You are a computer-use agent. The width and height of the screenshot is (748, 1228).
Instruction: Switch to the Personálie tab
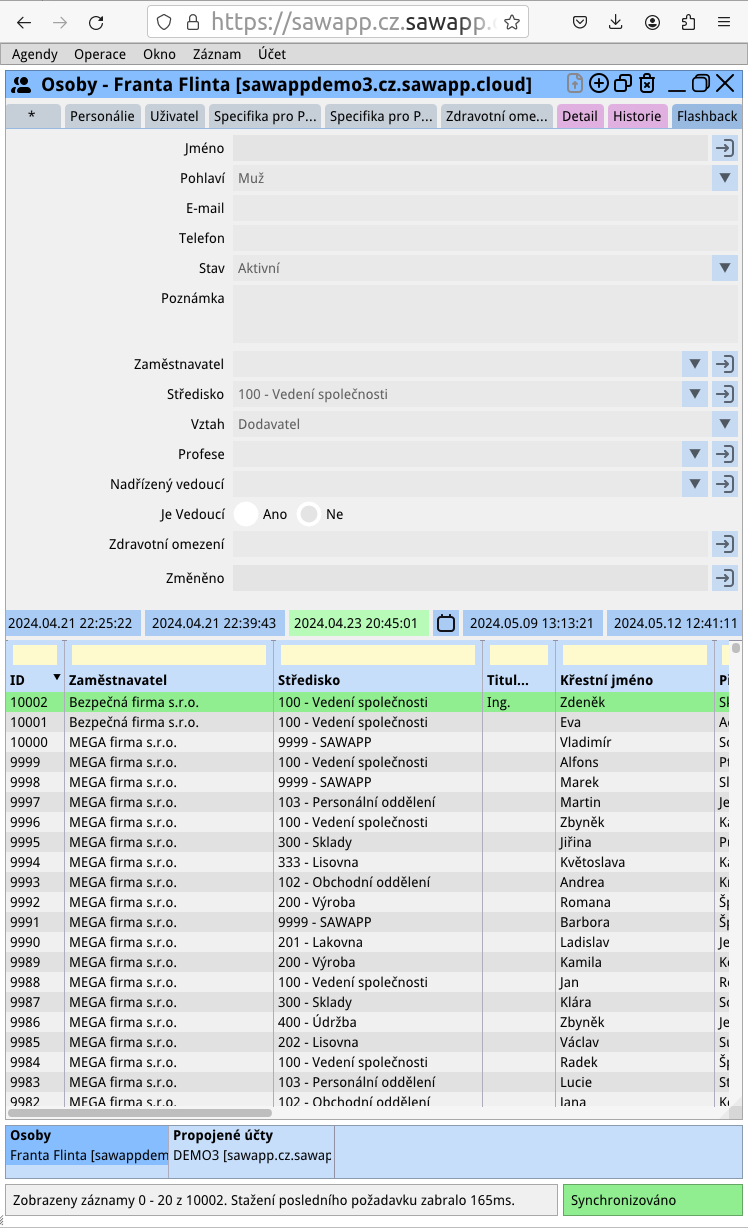pos(102,116)
